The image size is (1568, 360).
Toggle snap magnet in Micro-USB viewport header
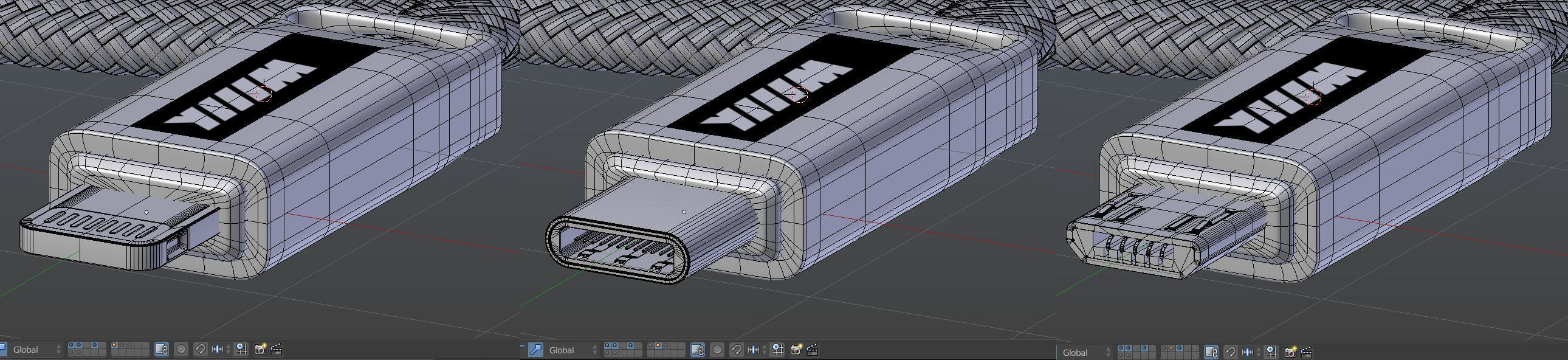[1231, 352]
